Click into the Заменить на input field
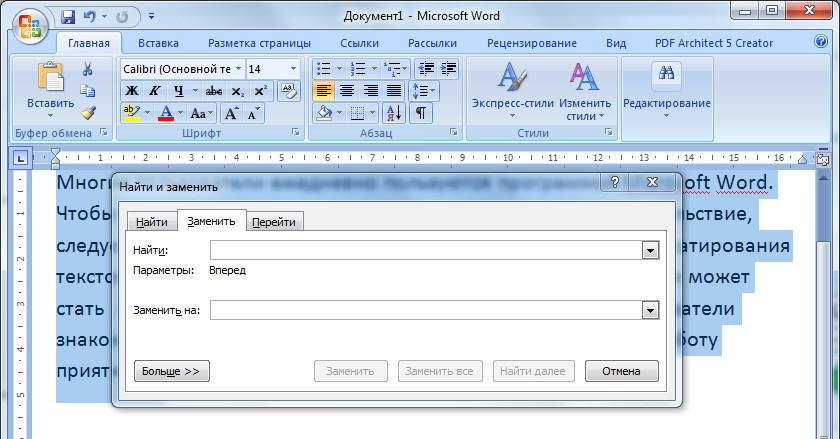This screenshot has width=840, height=439. click(x=426, y=310)
